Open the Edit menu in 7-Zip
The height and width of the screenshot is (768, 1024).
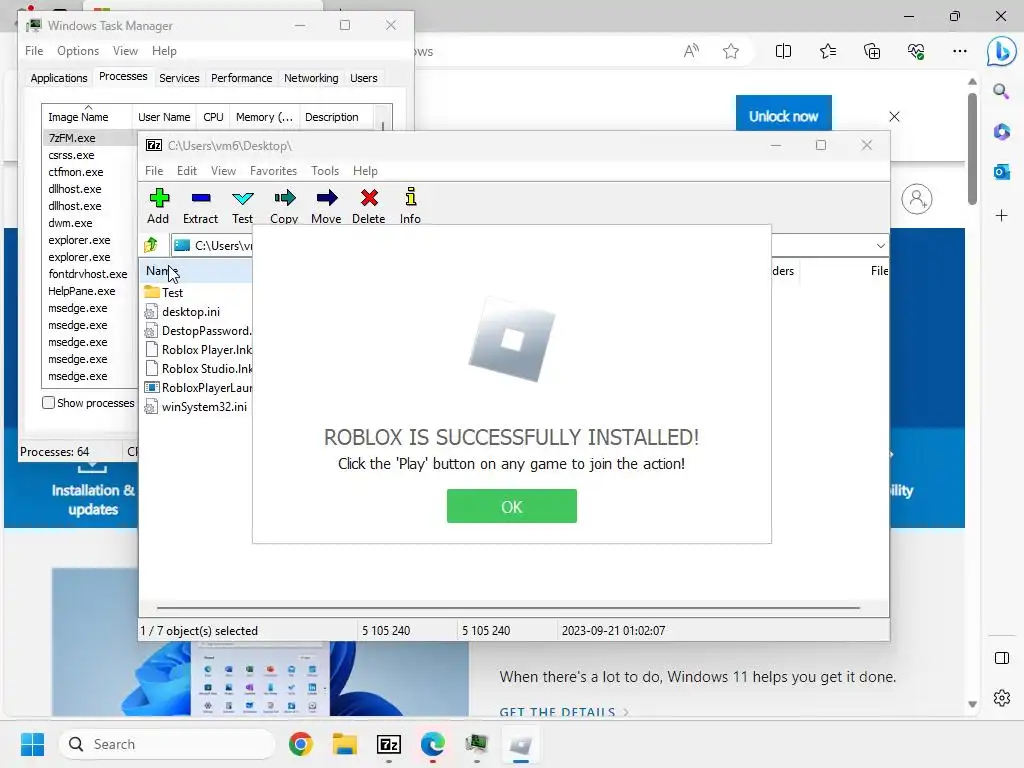pos(187,170)
